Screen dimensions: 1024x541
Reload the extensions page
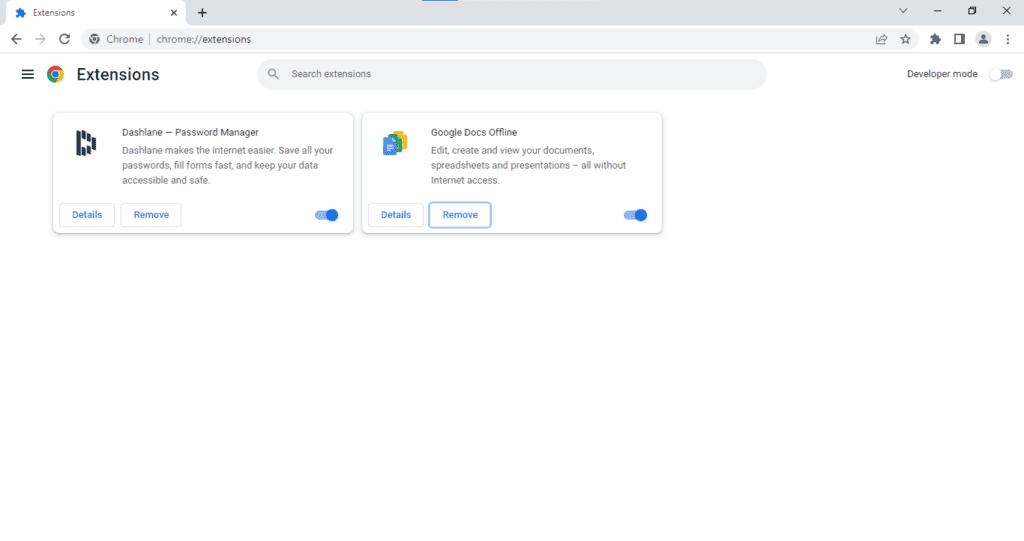coord(65,39)
